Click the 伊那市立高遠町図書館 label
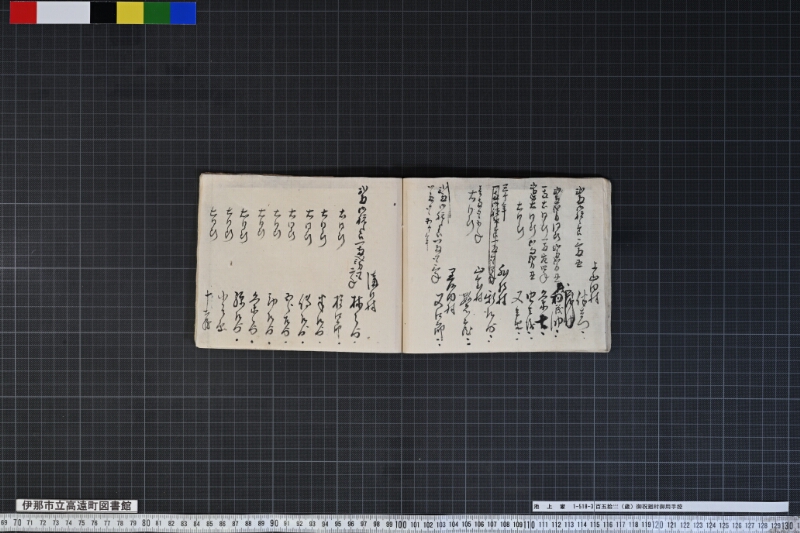 tap(77, 505)
